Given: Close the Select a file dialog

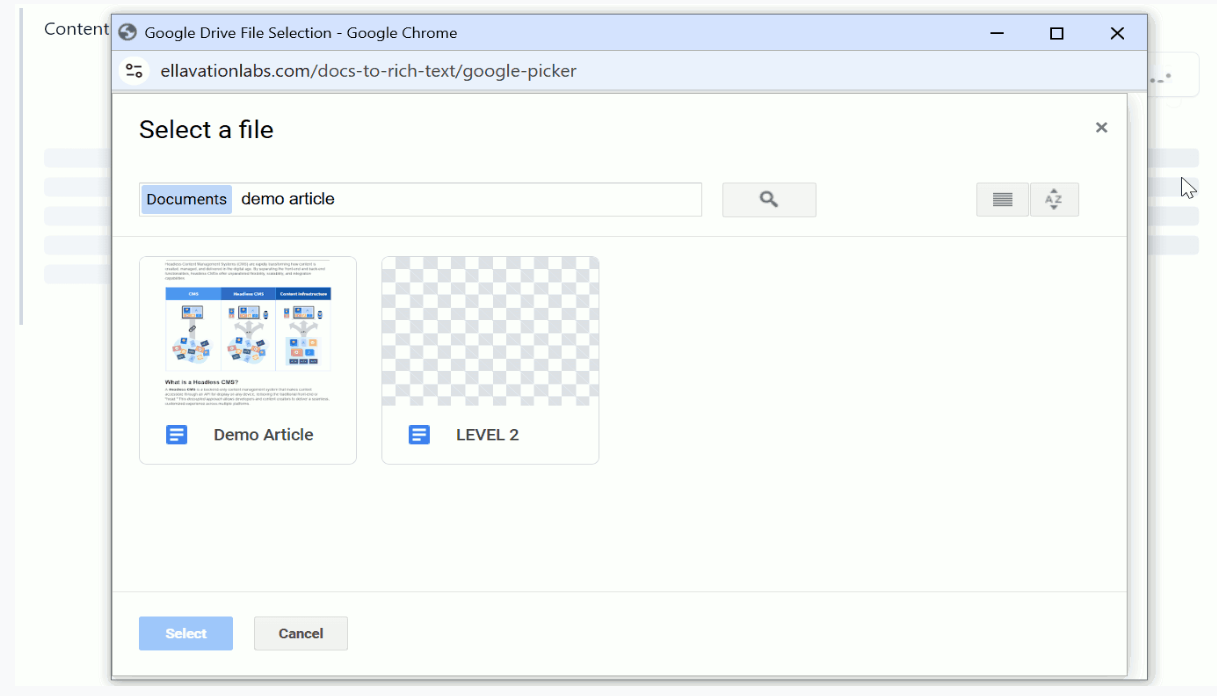Looking at the screenshot, I should coord(1101,128).
